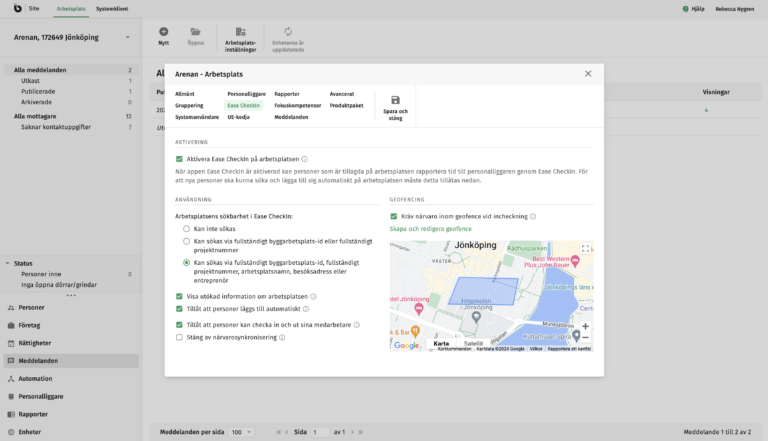
Task: Open the Systemklient top tab
Action: (x=112, y=8)
